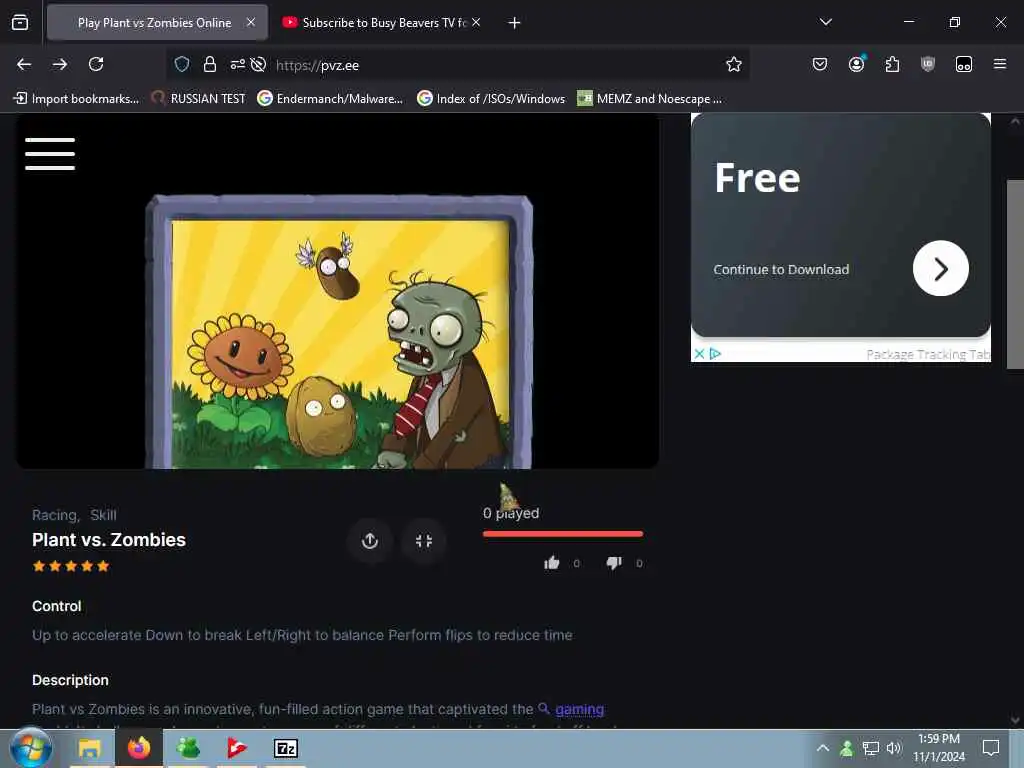Open the volume control in tray
Image resolution: width=1024 pixels, height=768 pixels.
894,748
